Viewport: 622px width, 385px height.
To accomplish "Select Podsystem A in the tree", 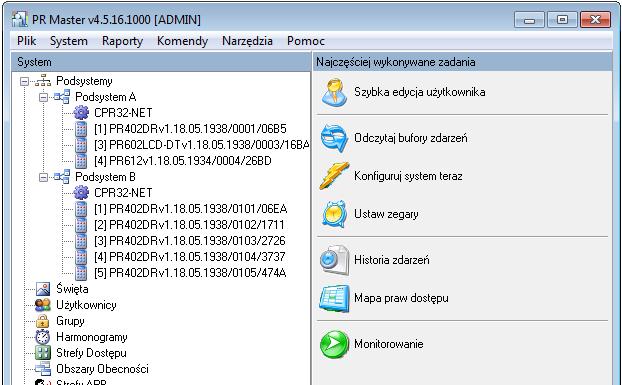I will coord(106,97).
